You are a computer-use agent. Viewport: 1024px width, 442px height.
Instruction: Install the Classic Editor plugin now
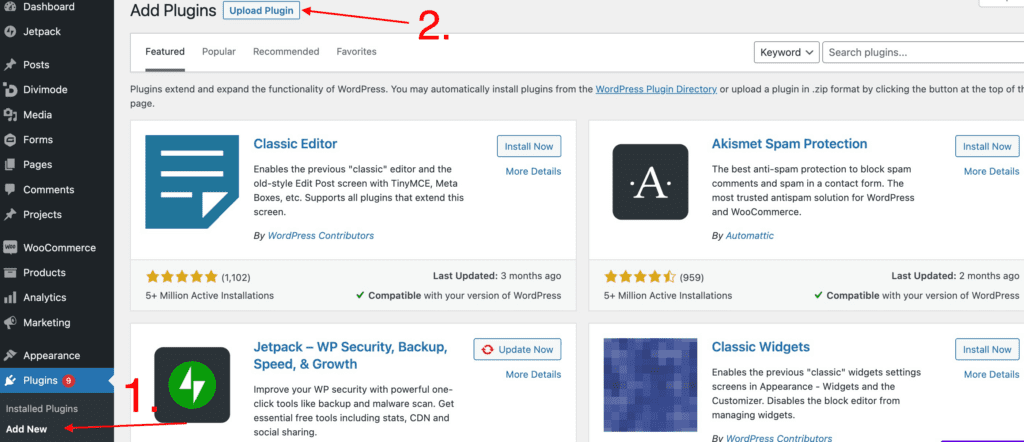[529, 146]
